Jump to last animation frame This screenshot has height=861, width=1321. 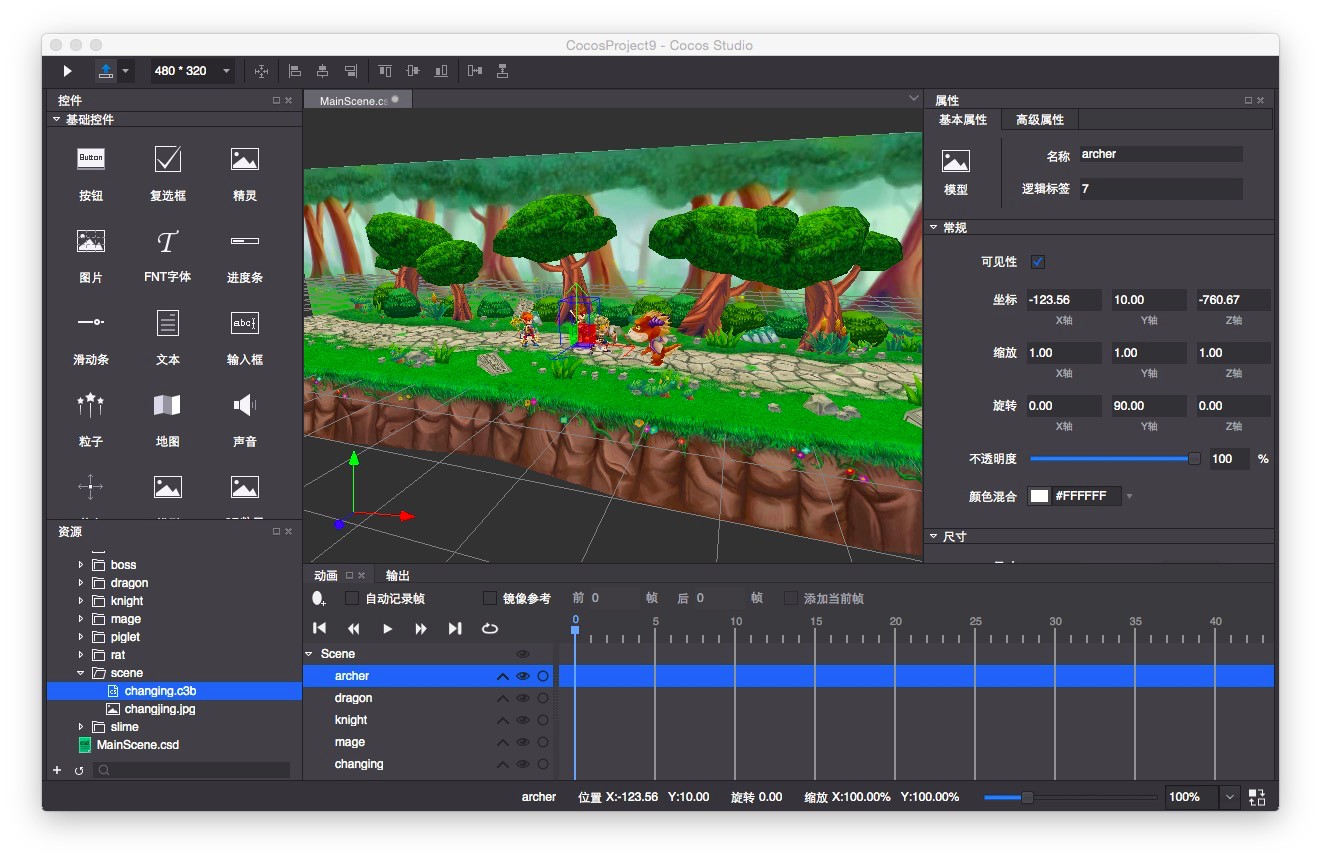tap(455, 629)
